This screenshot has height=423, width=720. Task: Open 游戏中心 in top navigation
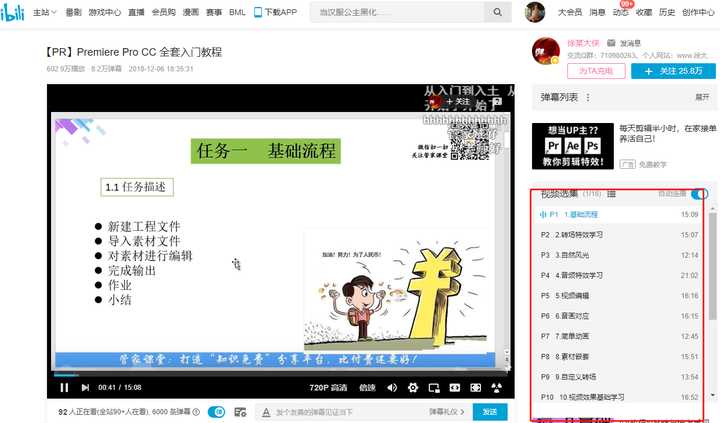(105, 12)
